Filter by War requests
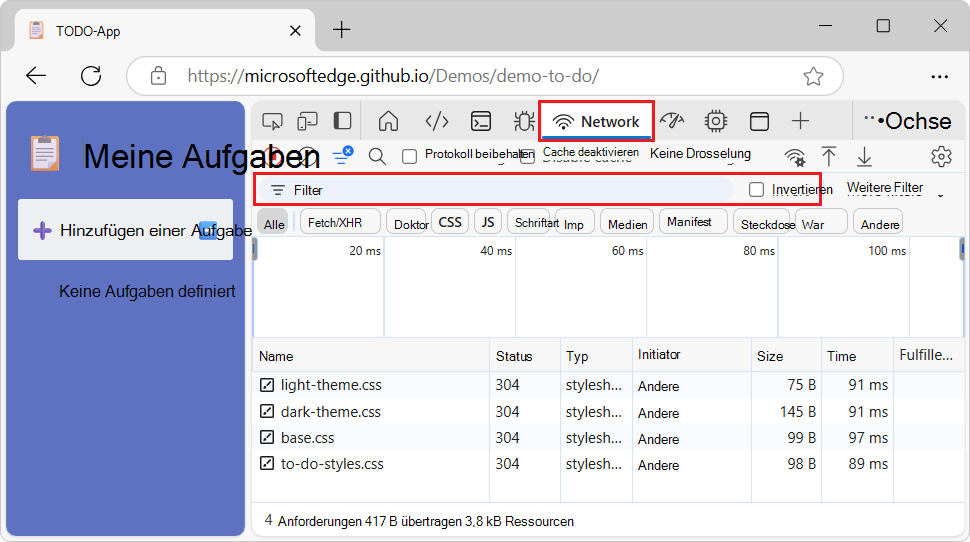This screenshot has width=970, height=542. 822,224
